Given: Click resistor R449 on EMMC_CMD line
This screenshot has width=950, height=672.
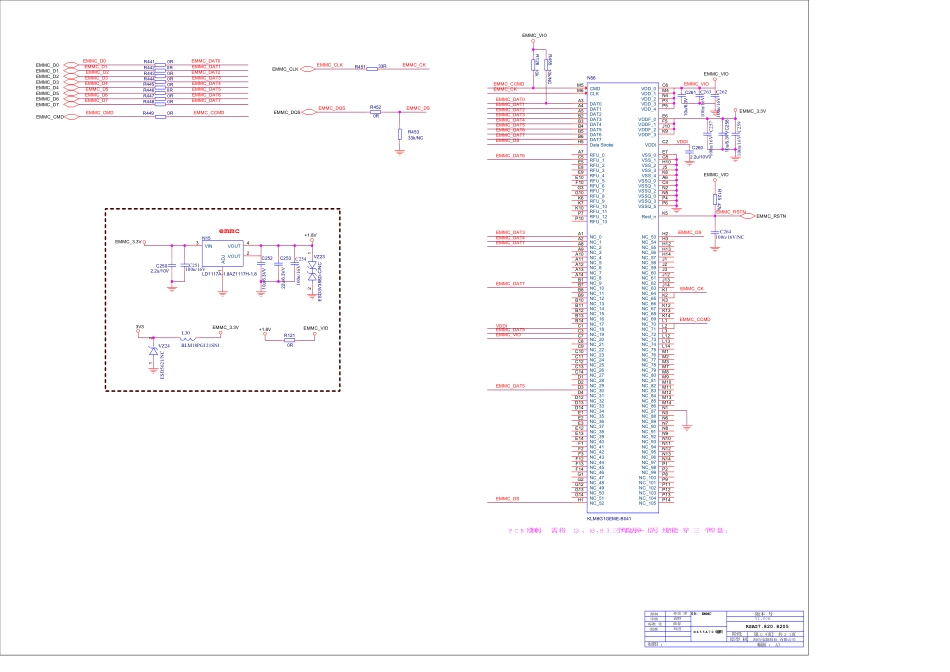Looking at the screenshot, I should (x=159, y=117).
